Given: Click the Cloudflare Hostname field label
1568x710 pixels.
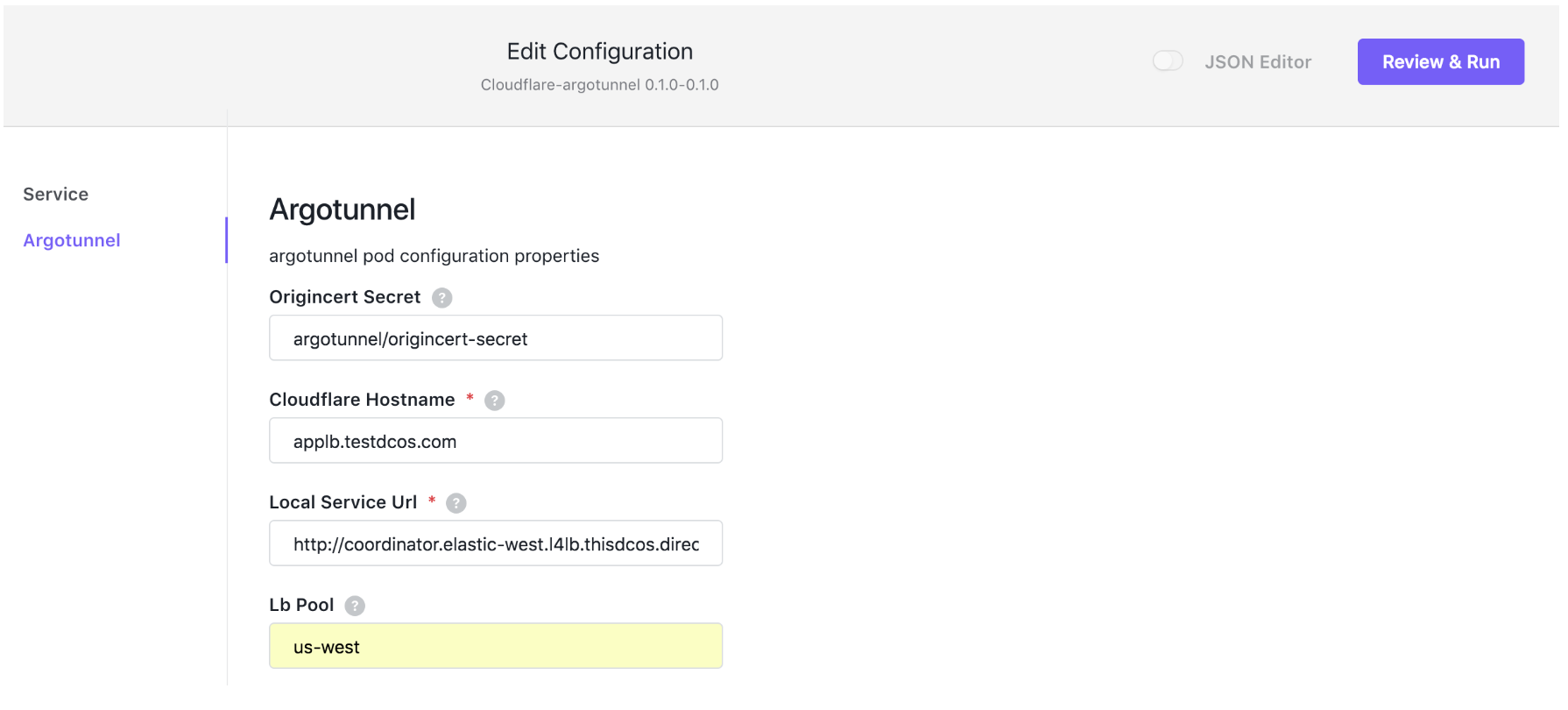Looking at the screenshot, I should point(362,400).
